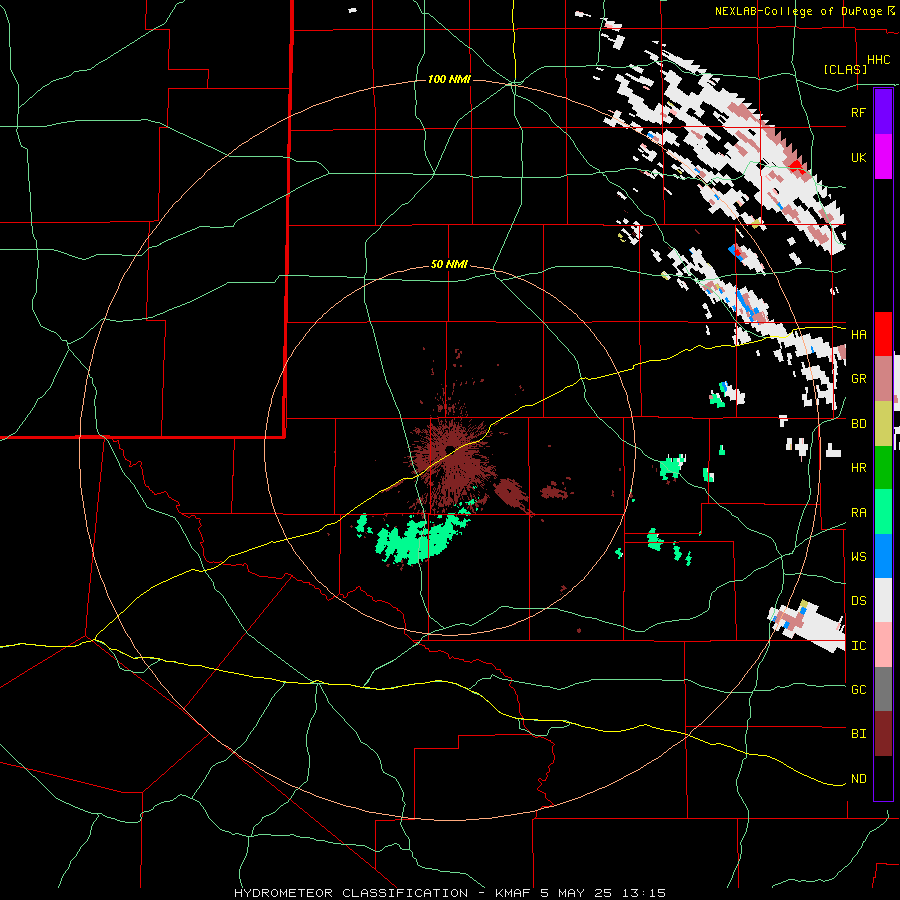Click the GR legend label

tap(858, 379)
